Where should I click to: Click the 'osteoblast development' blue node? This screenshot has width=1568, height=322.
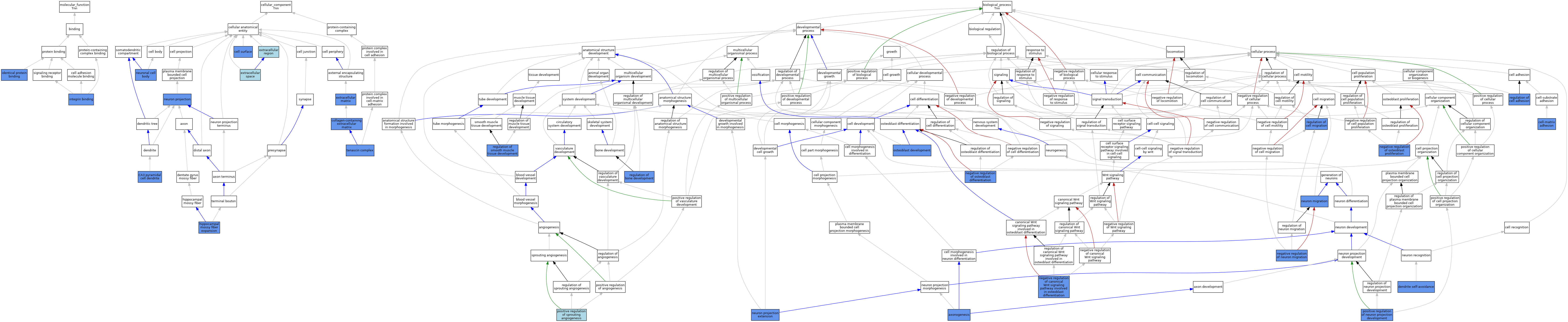coord(912,150)
